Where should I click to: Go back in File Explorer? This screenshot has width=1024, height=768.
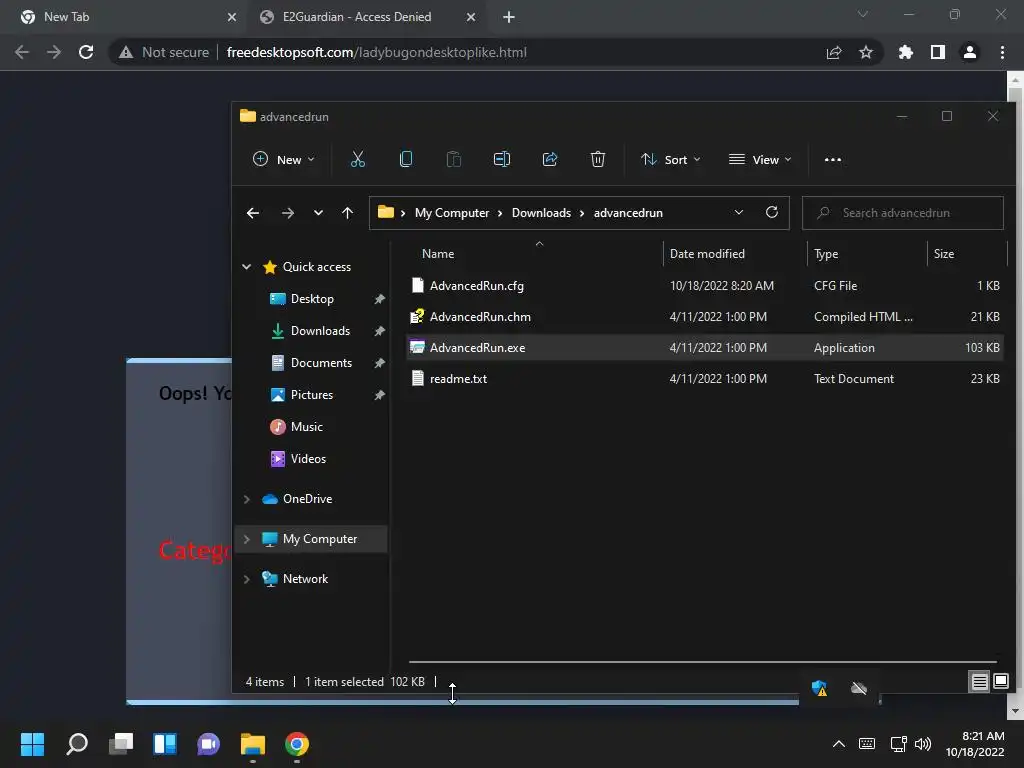point(253,213)
